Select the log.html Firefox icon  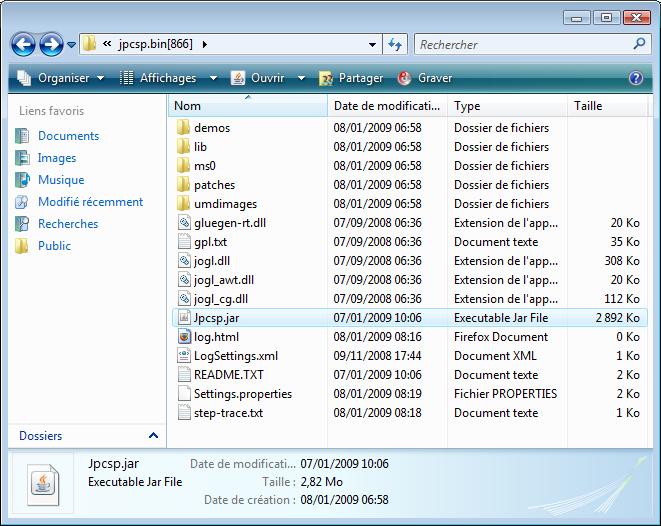(x=184, y=336)
